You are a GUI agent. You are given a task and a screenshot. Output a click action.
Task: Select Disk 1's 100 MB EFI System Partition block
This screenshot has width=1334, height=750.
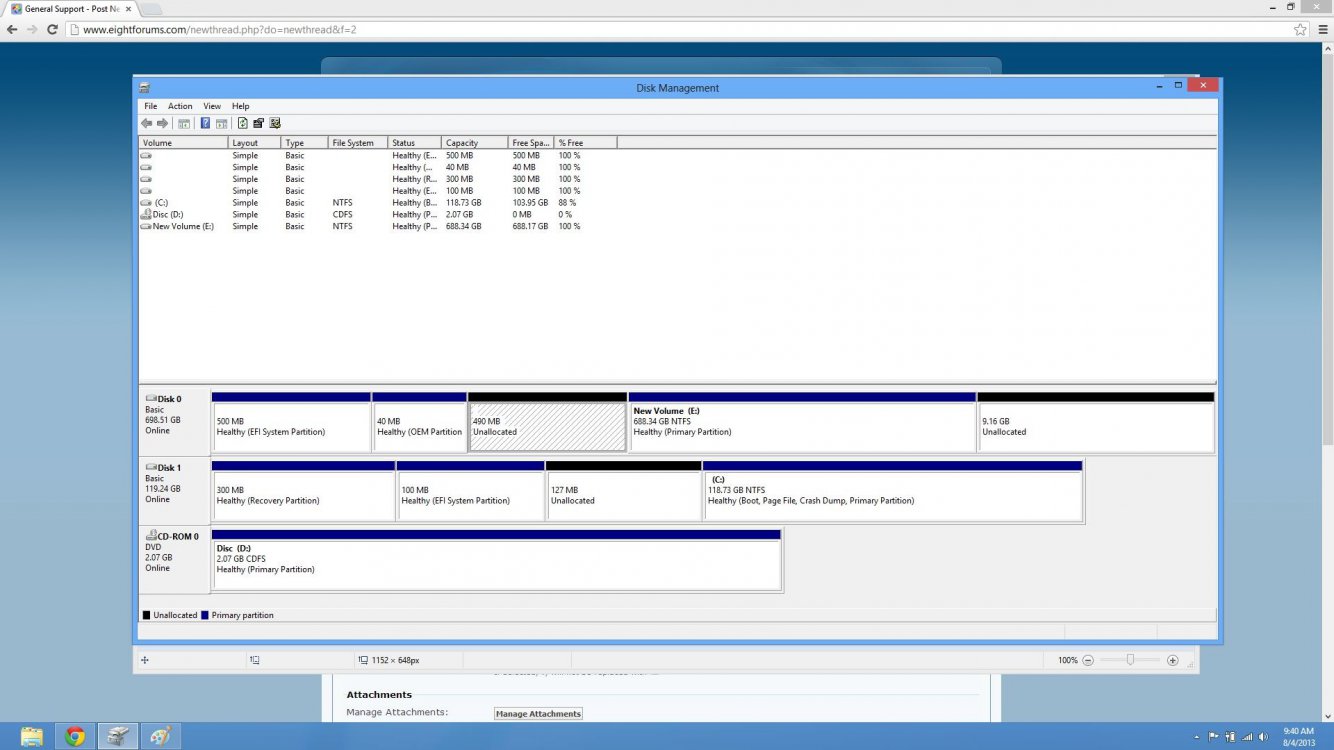tap(470, 491)
